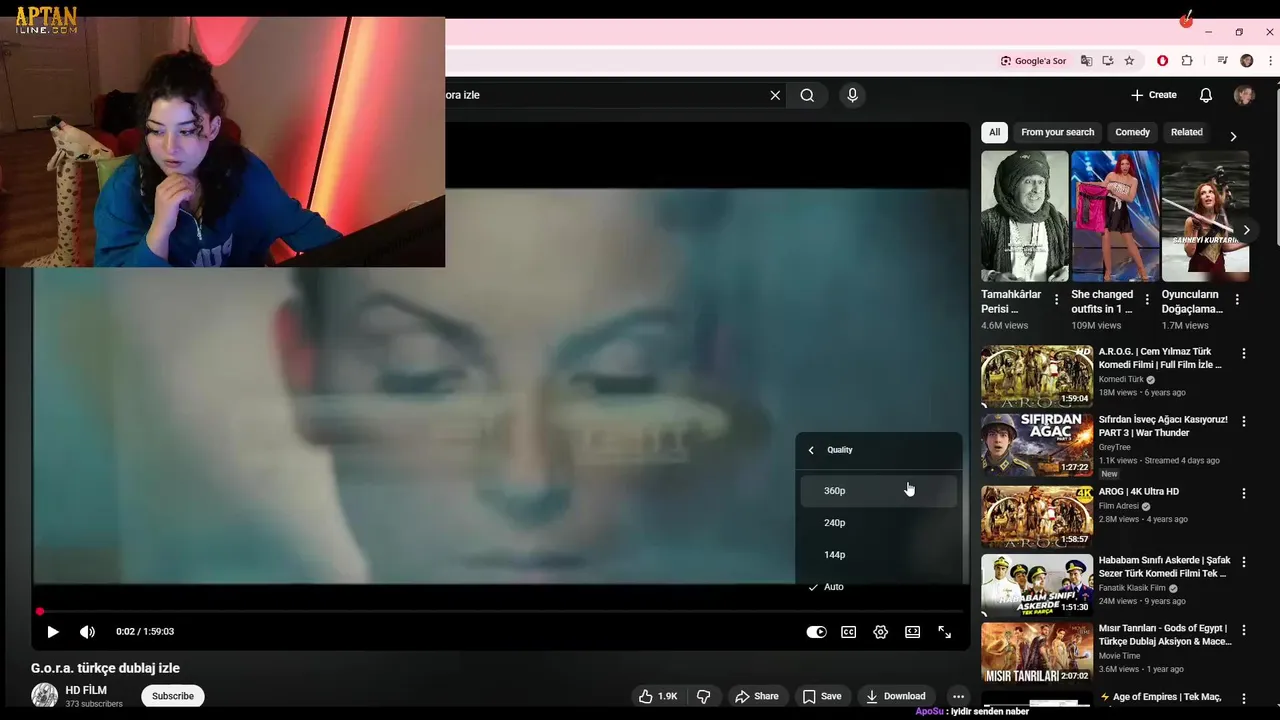Open Hababam Sınıfı Askerde video thumbnail
This screenshot has height=720, width=1280.
[1037, 585]
